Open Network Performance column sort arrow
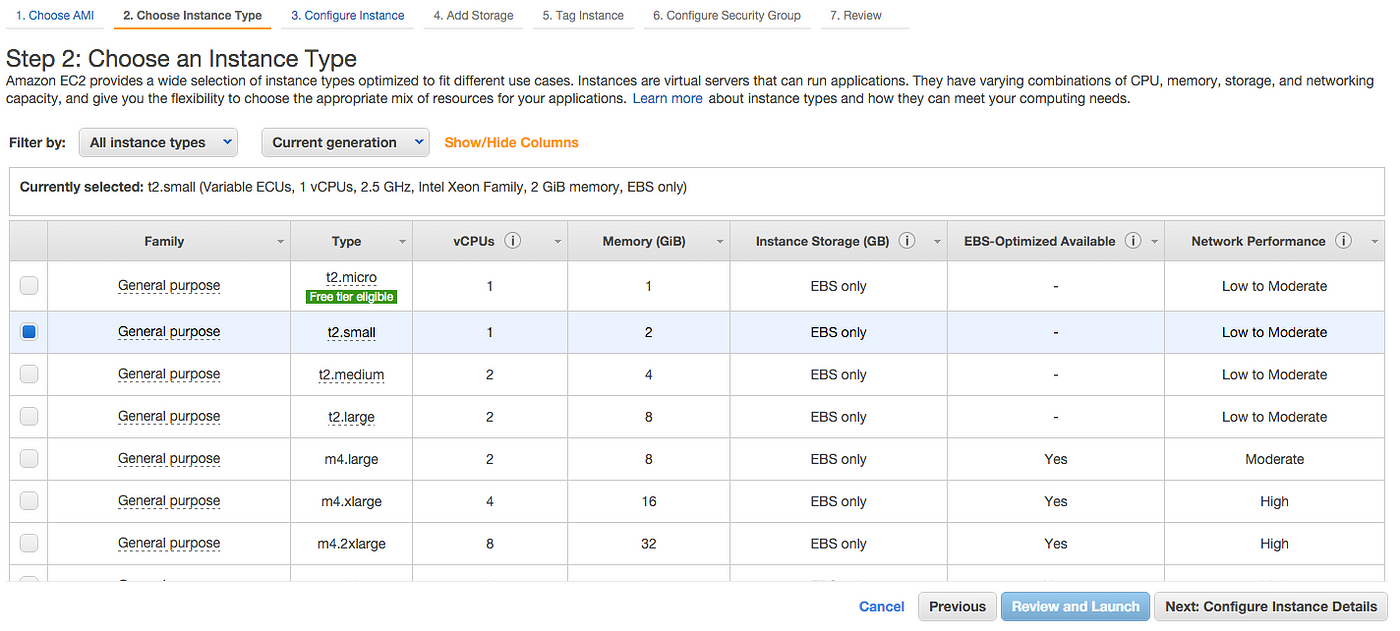Screen dimensions: 1400x631 1374,242
